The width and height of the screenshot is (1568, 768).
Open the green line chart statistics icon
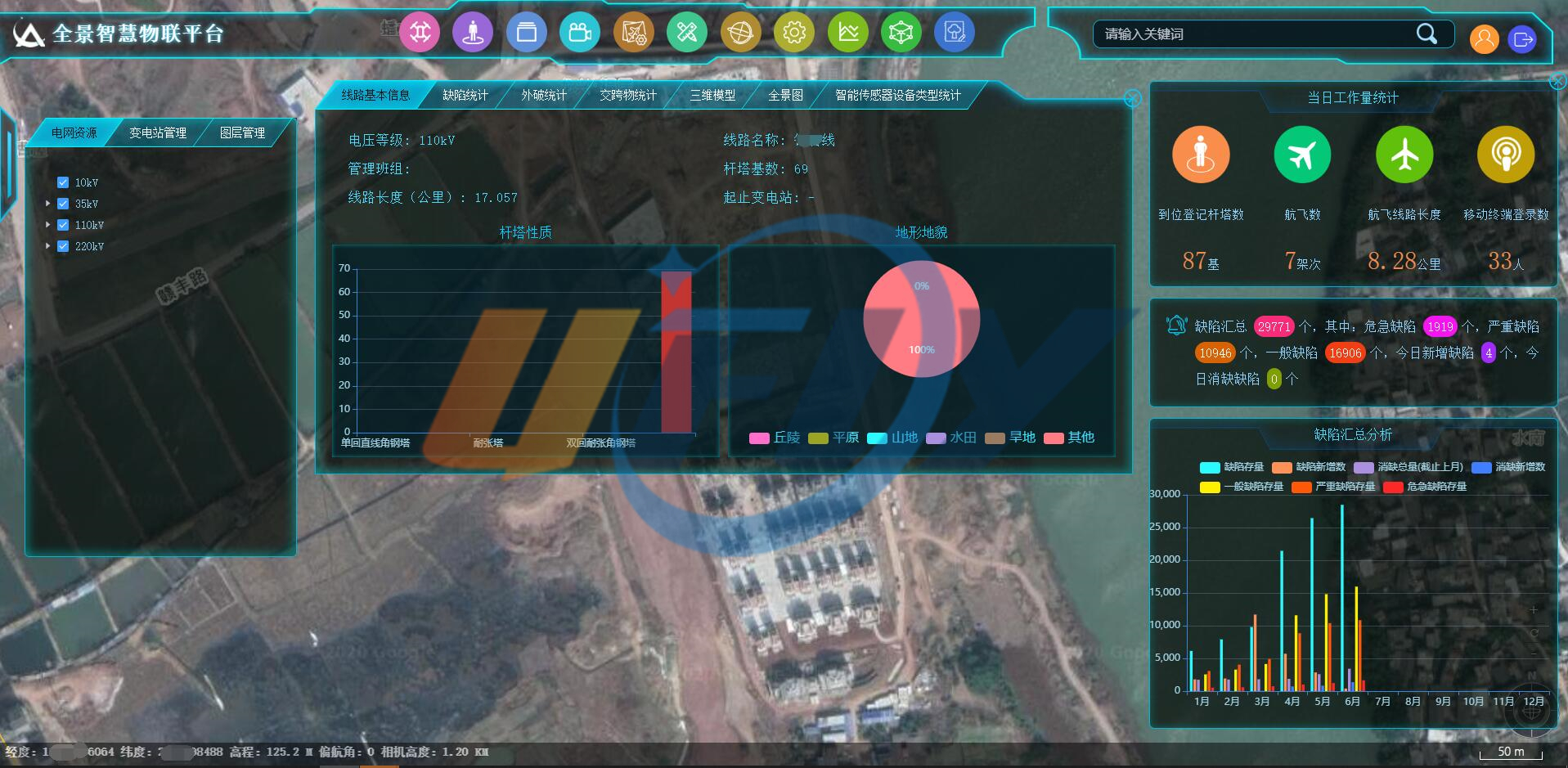[848, 33]
